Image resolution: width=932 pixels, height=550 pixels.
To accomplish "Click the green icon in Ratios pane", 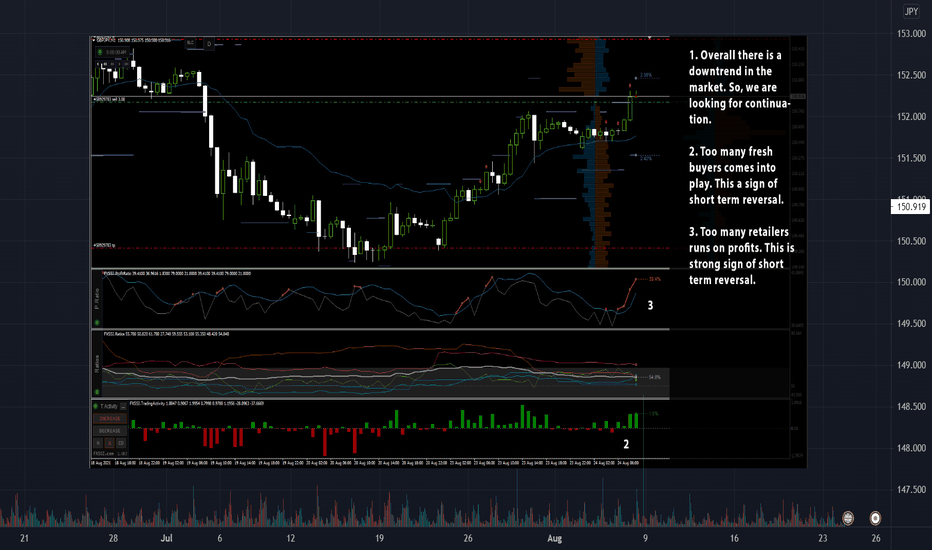I will coord(97,392).
